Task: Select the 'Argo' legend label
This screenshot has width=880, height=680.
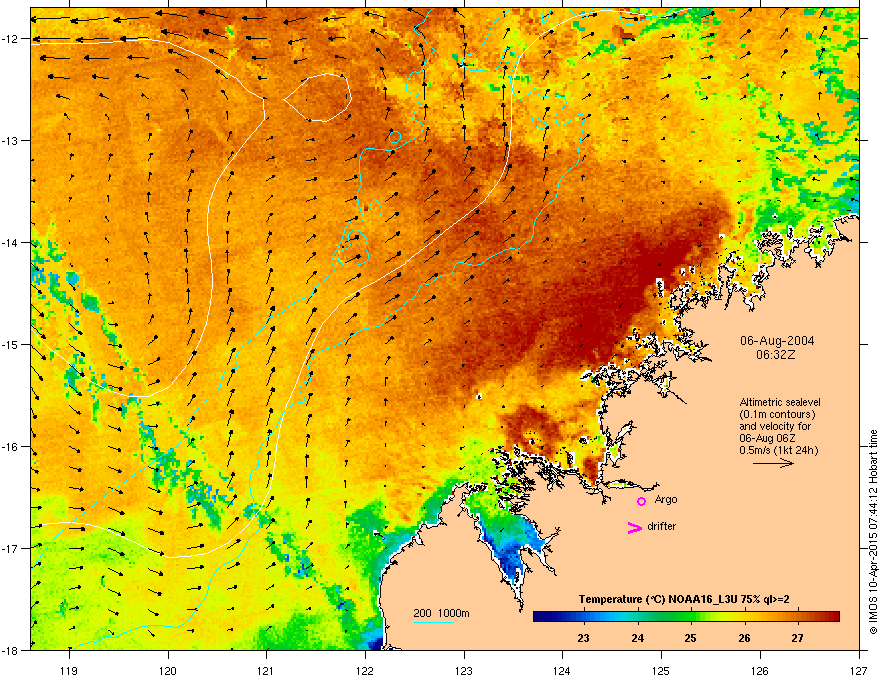Action: tap(666, 499)
